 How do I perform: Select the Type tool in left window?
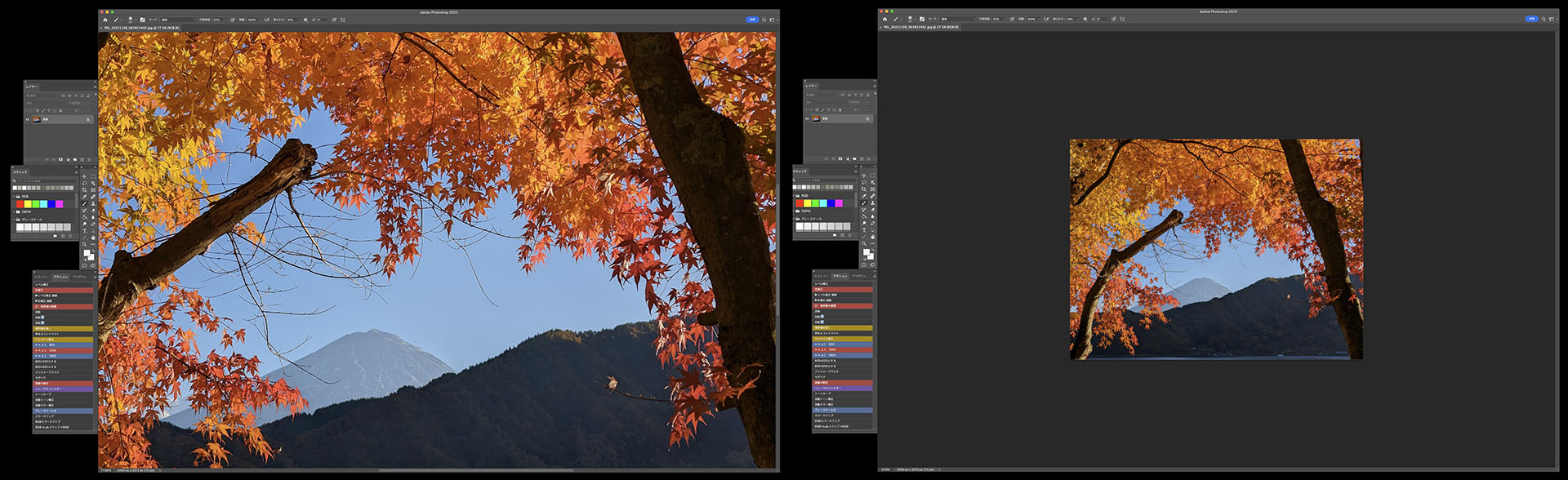(84, 230)
